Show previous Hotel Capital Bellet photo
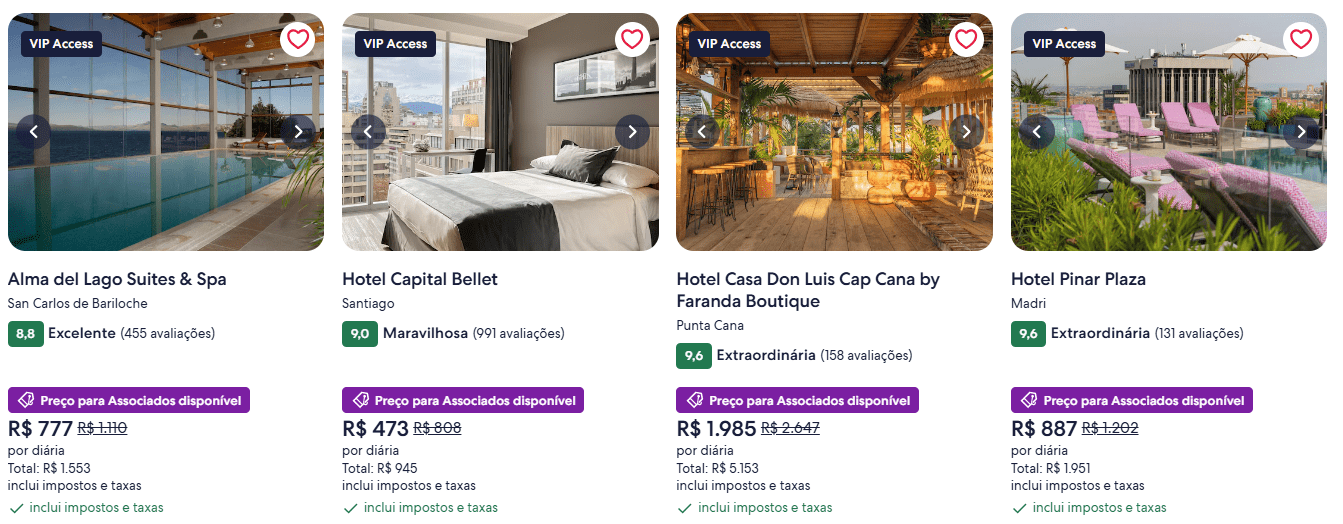This screenshot has width=1343, height=524. point(368,131)
